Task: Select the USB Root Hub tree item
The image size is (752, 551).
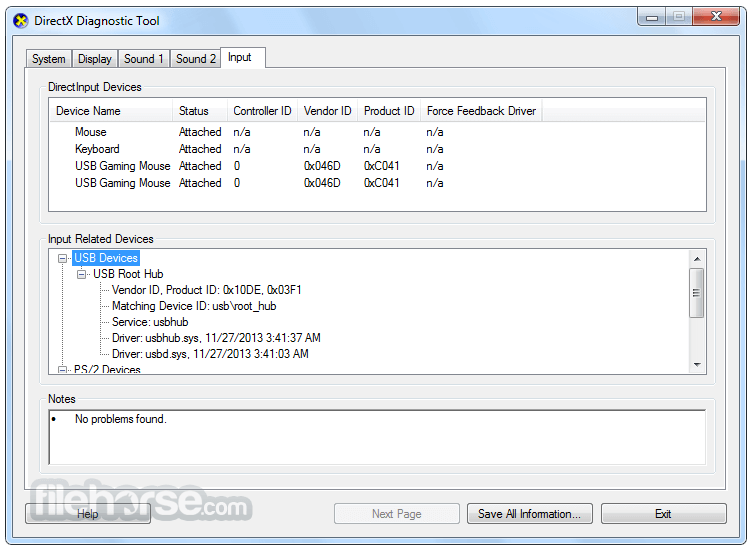Action: coord(128,274)
